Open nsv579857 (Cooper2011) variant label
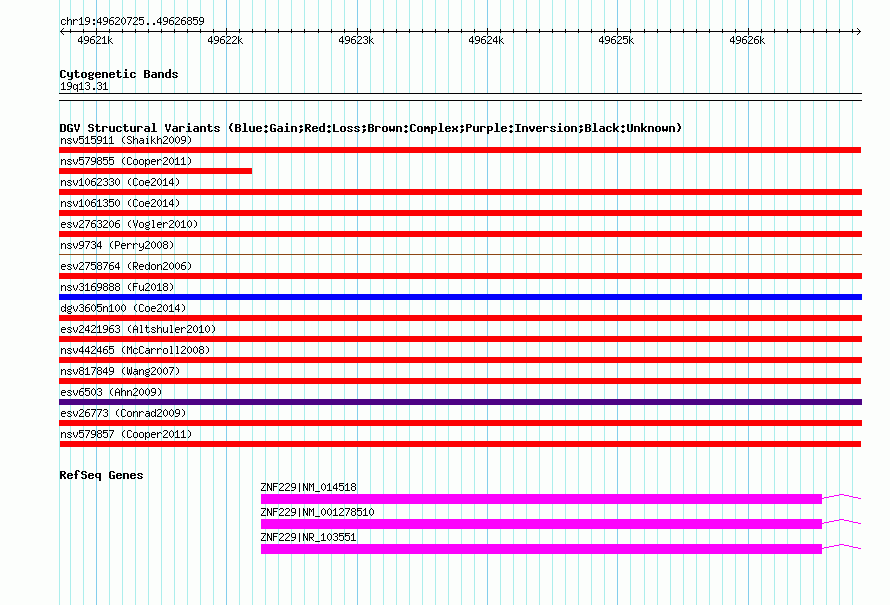Screen dimensions: 890x605 coord(126,434)
